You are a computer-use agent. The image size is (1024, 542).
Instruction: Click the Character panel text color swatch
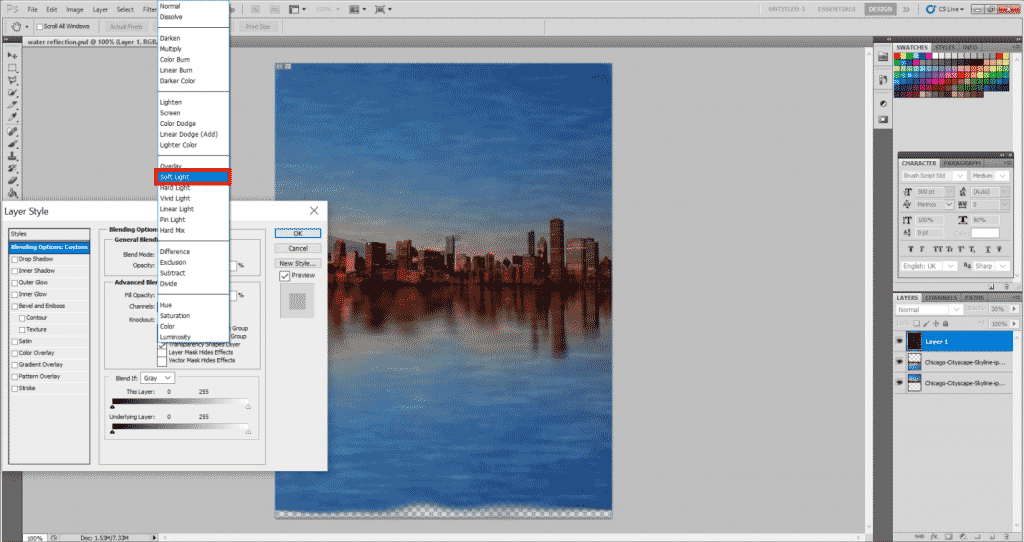coord(985,233)
